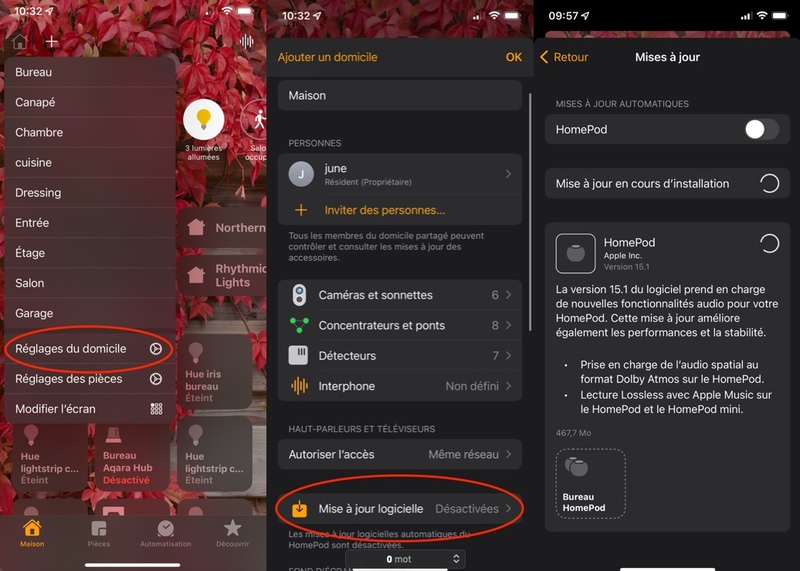Select Bureau in the rooms menu
The height and width of the screenshot is (571, 800).
point(90,72)
